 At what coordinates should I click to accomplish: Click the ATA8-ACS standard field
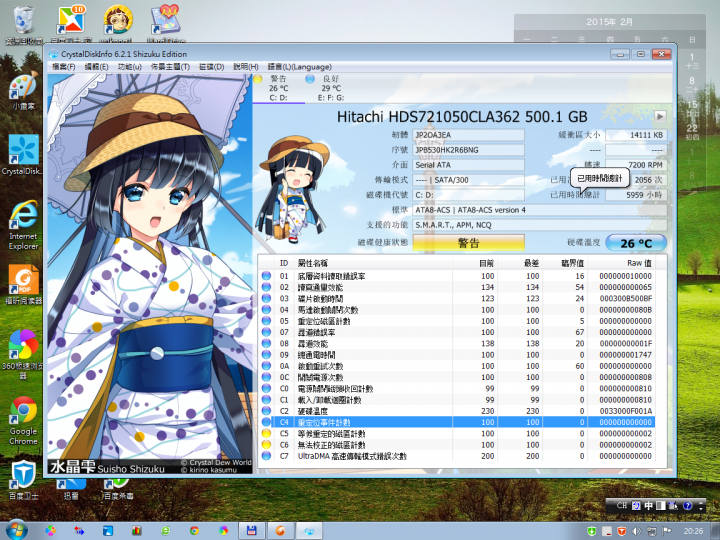coord(540,210)
